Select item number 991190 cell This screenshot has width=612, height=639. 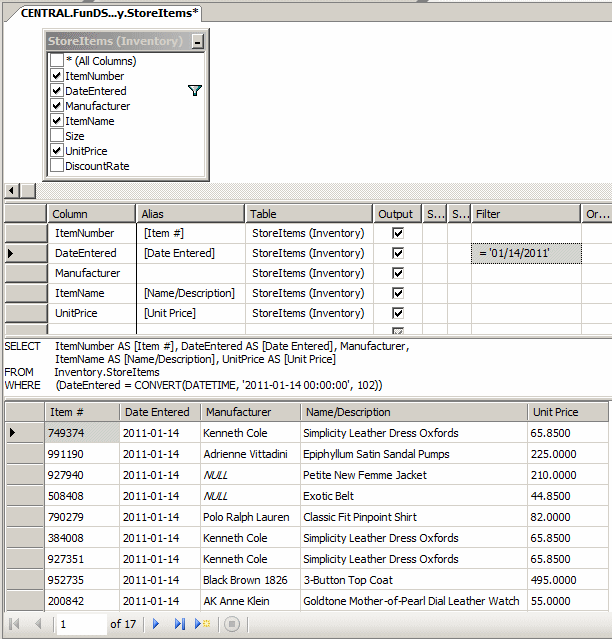tap(82, 454)
